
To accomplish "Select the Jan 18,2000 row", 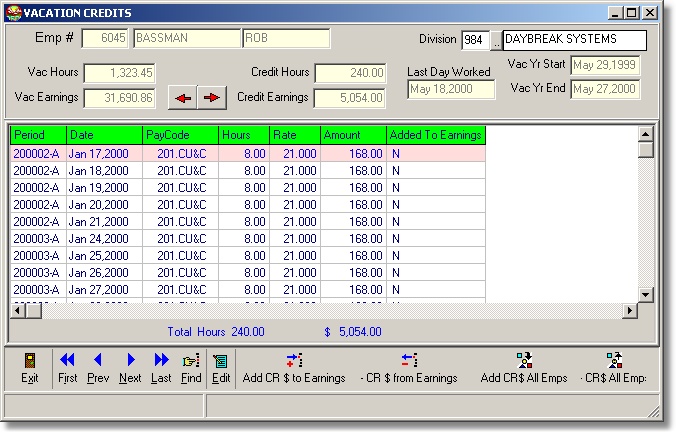I will (x=98, y=171).
